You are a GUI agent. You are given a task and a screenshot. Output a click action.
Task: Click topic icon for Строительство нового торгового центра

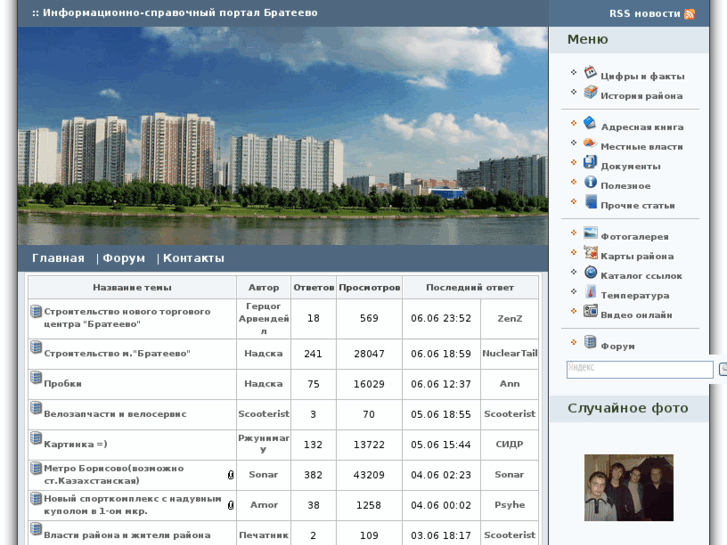(36, 311)
